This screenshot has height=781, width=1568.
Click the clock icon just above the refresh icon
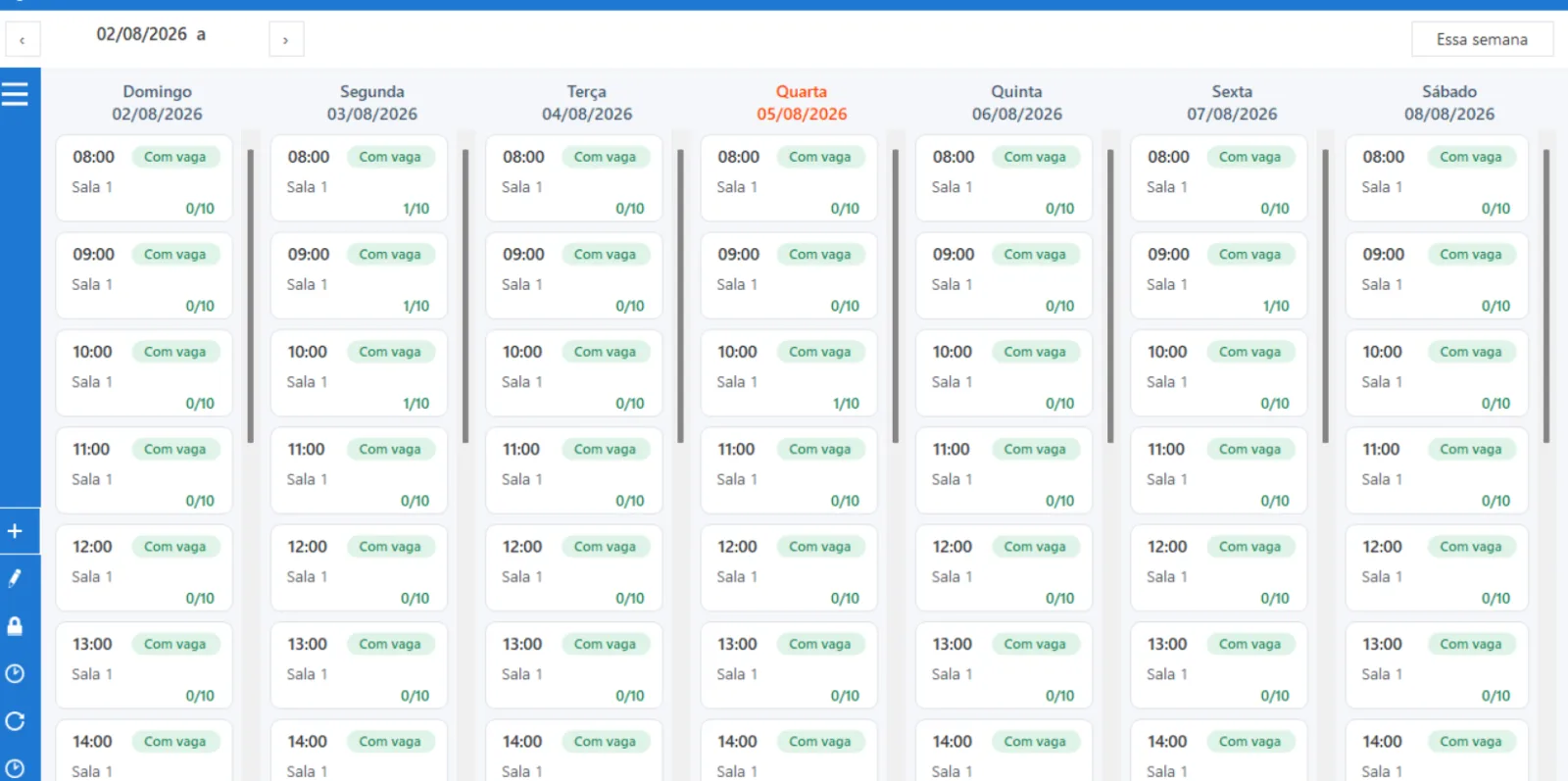pyautogui.click(x=15, y=673)
